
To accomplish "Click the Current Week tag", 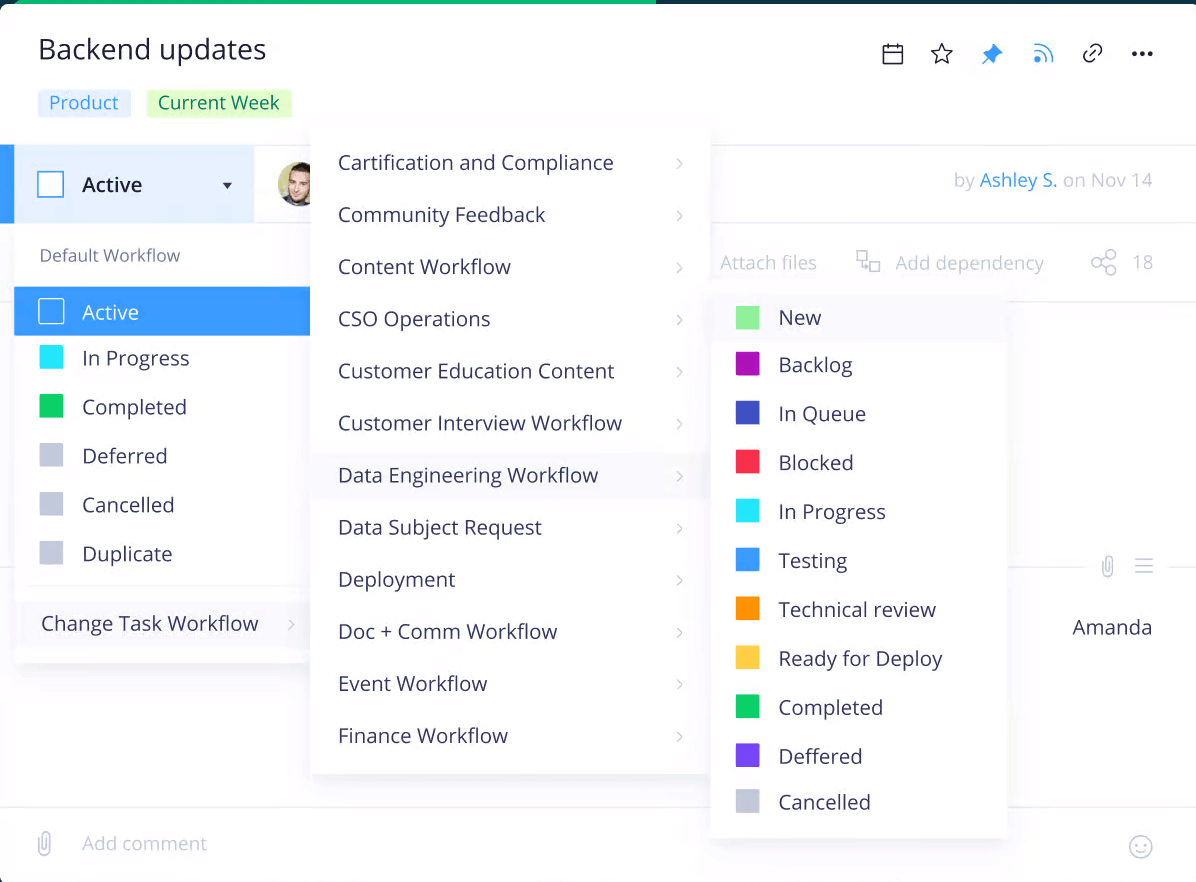I will coord(219,103).
